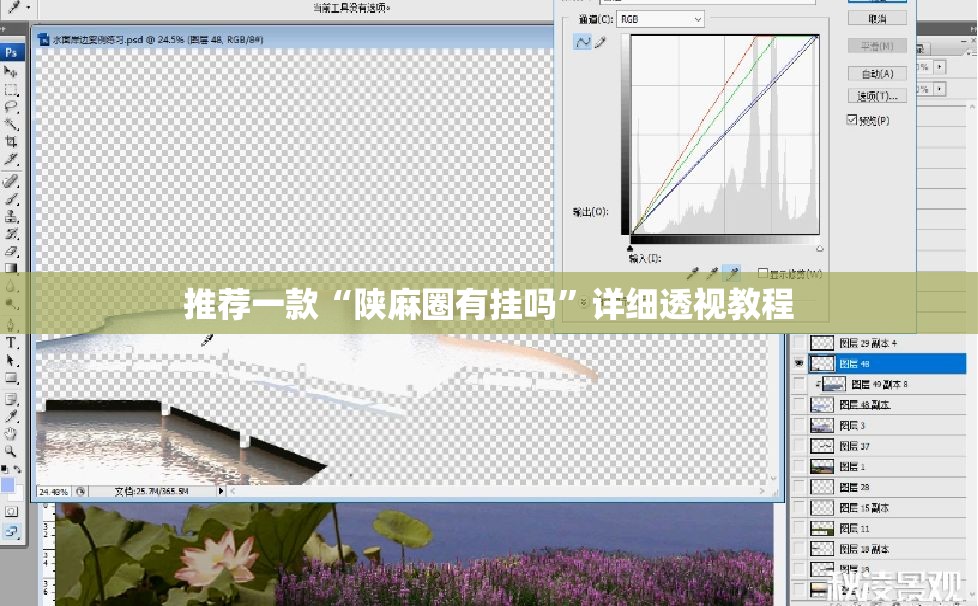Select the Magic Wand tool
The width and height of the screenshot is (978, 606).
pos(11,125)
